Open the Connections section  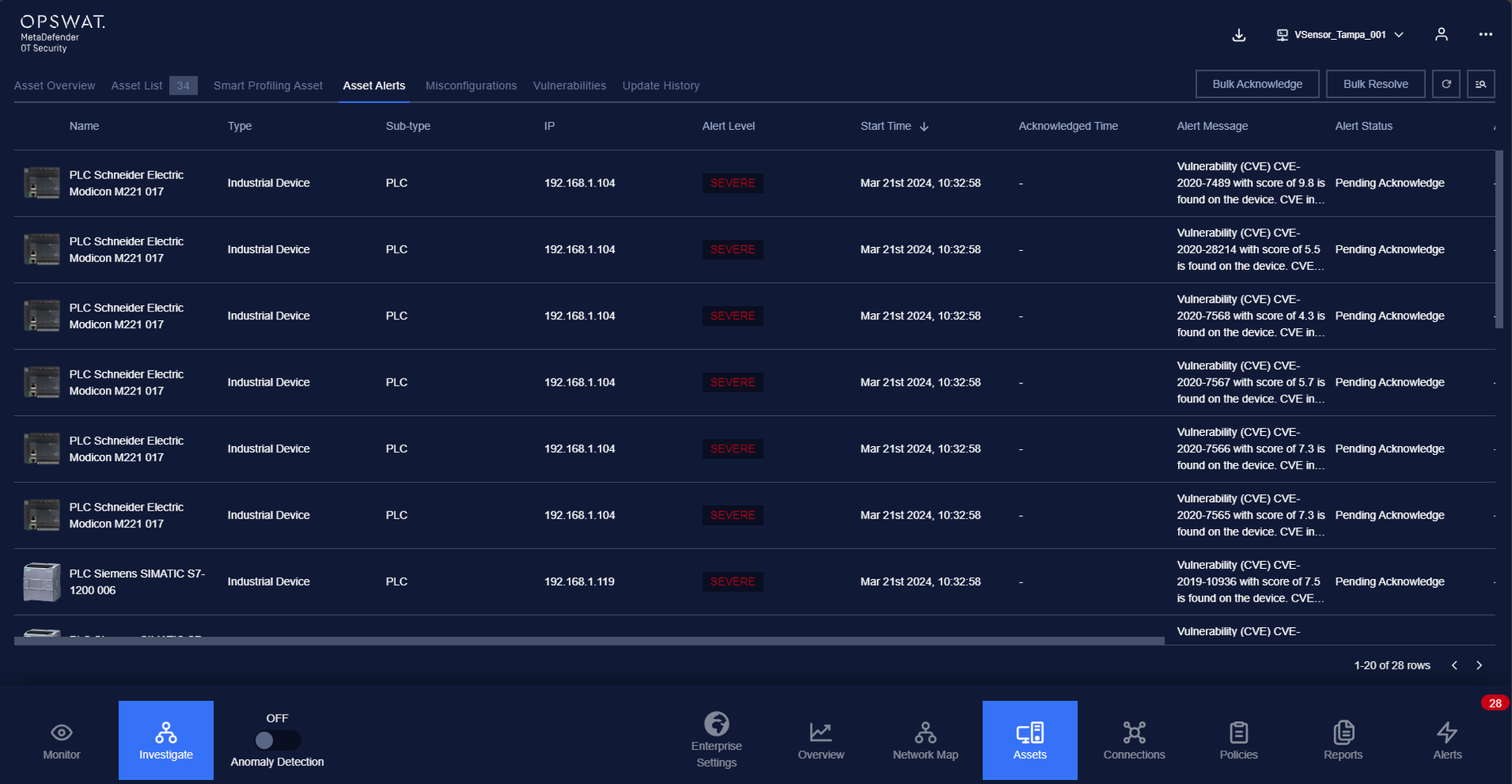coord(1134,740)
